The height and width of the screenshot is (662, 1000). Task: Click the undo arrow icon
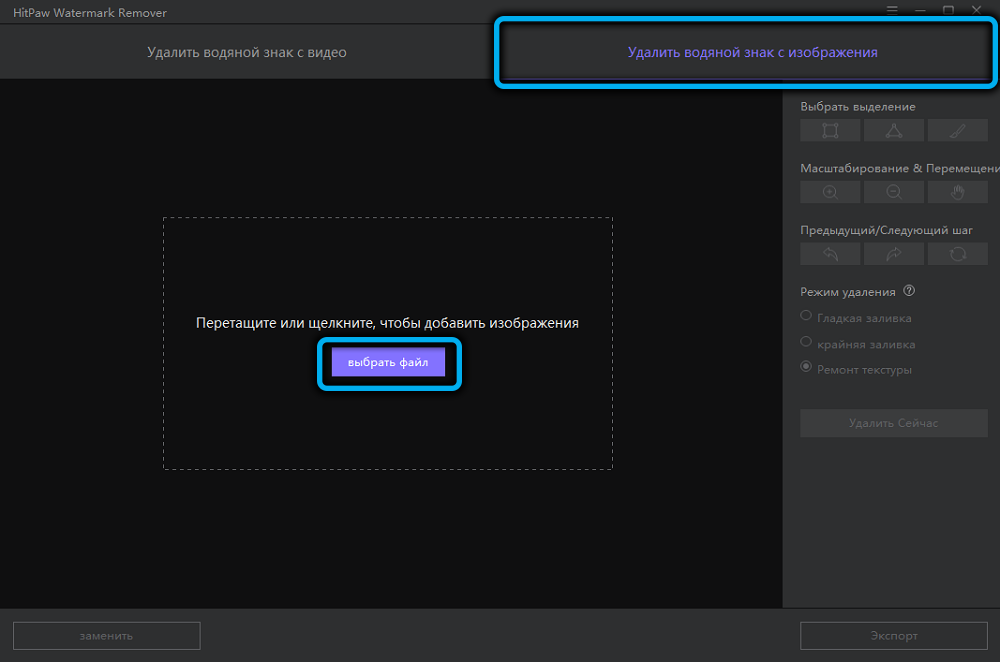pyautogui.click(x=829, y=253)
